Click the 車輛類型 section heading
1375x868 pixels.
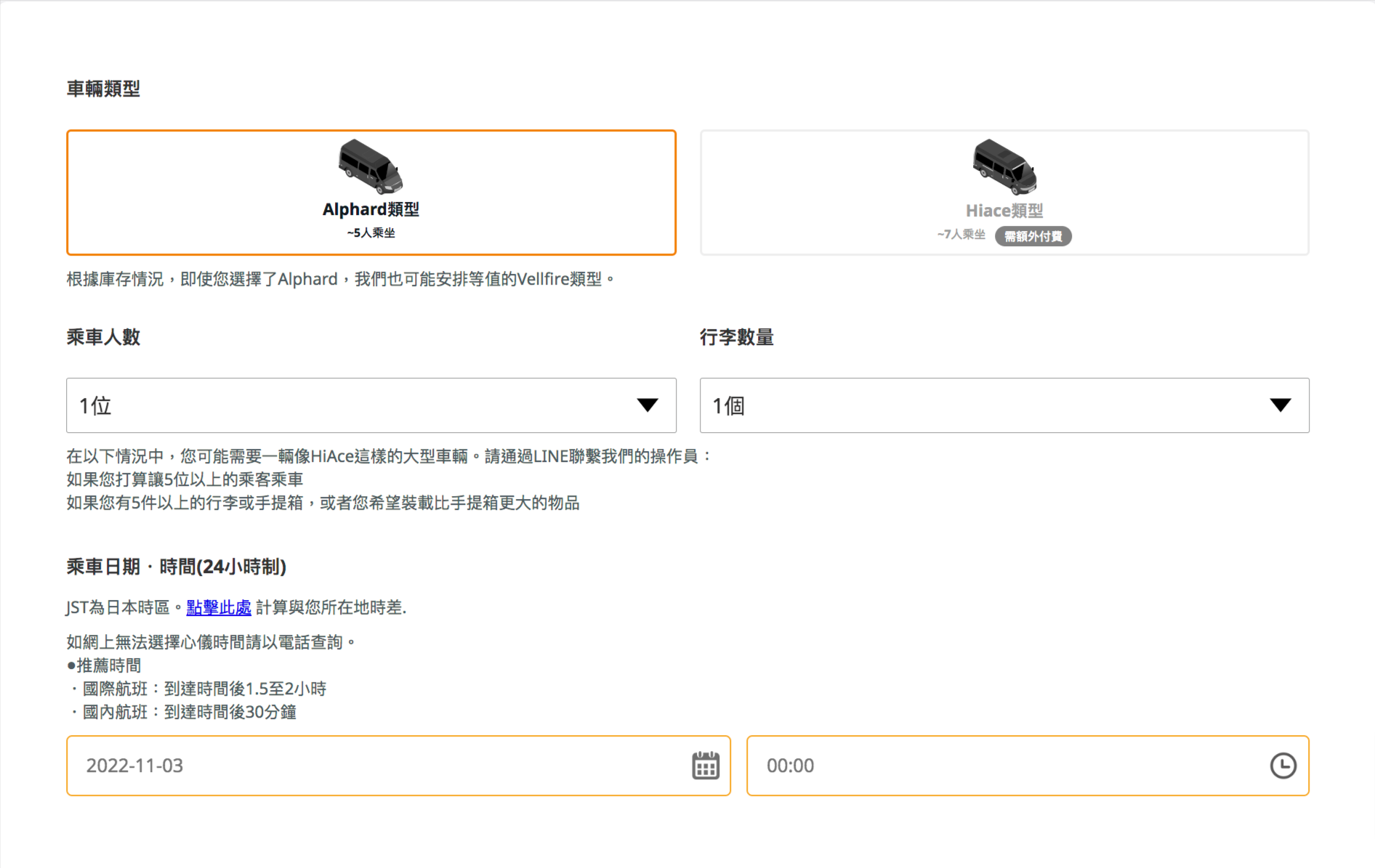pyautogui.click(x=103, y=89)
